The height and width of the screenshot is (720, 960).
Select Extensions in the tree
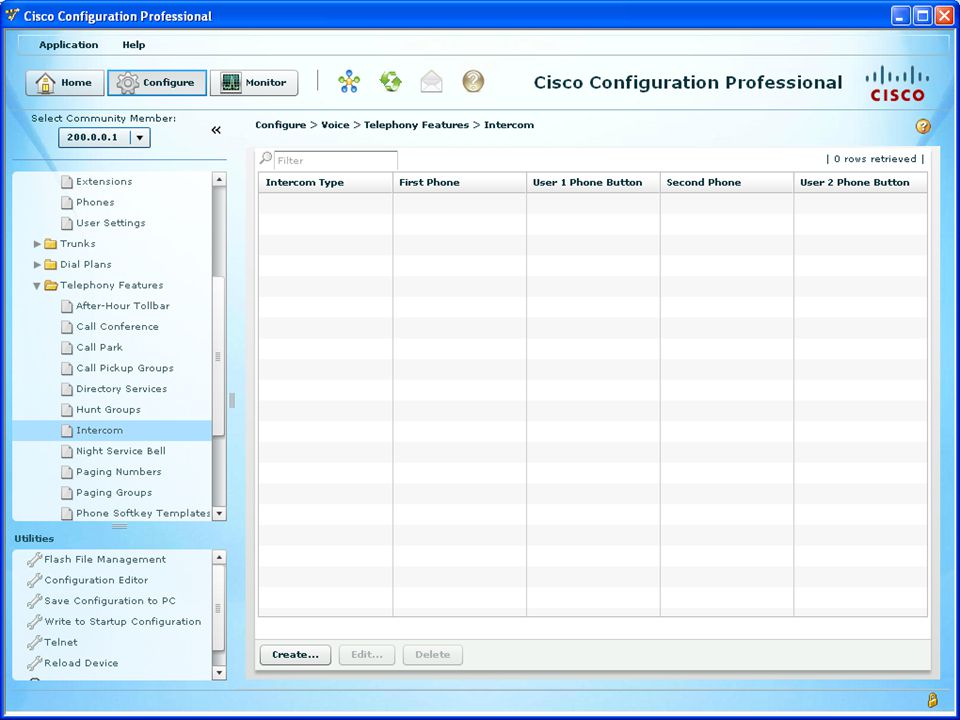pyautogui.click(x=104, y=181)
